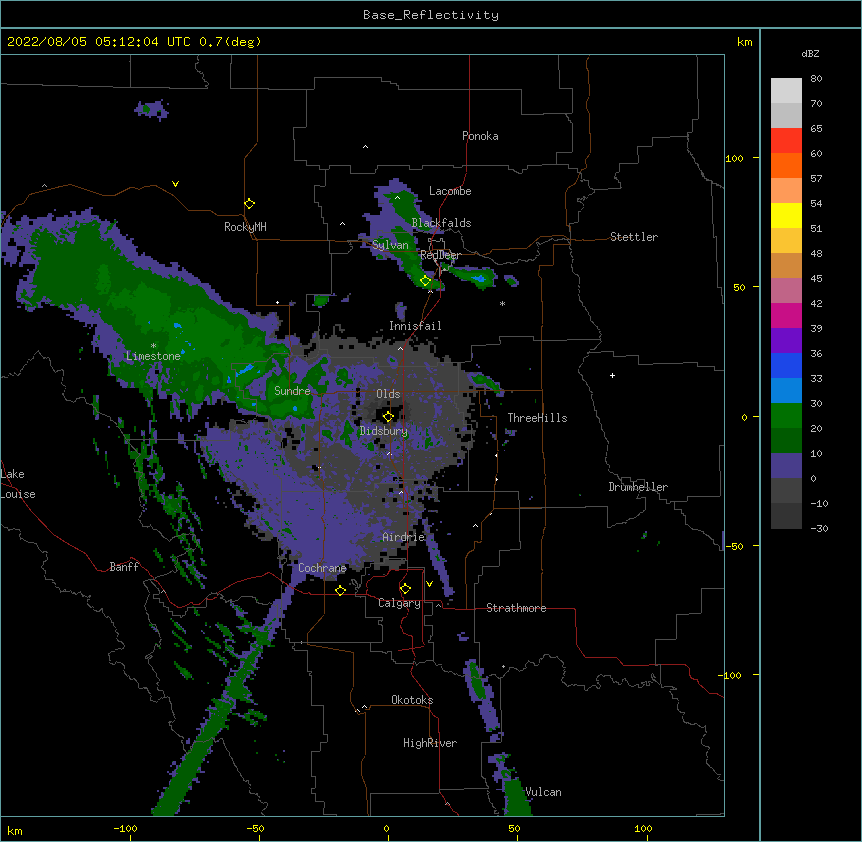Click the 0 tick on the horizontal km axis
862x842 pixels.
[386, 828]
